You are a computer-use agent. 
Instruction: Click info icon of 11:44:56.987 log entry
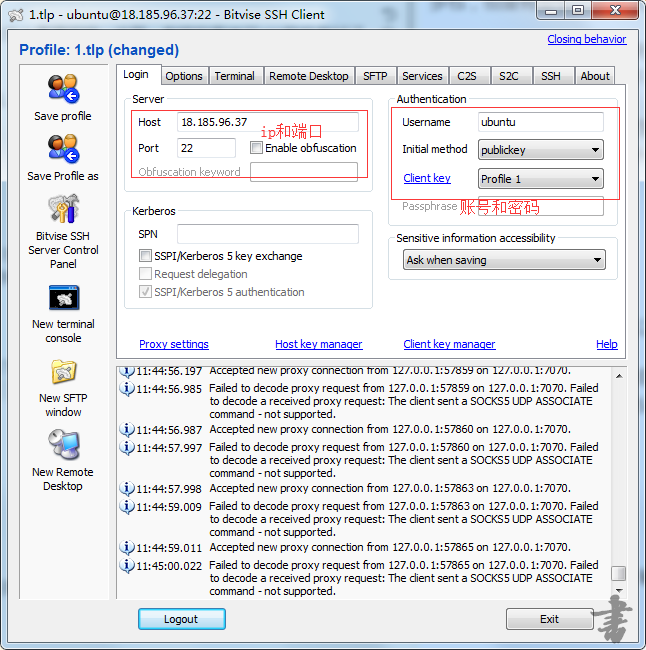coord(127,429)
